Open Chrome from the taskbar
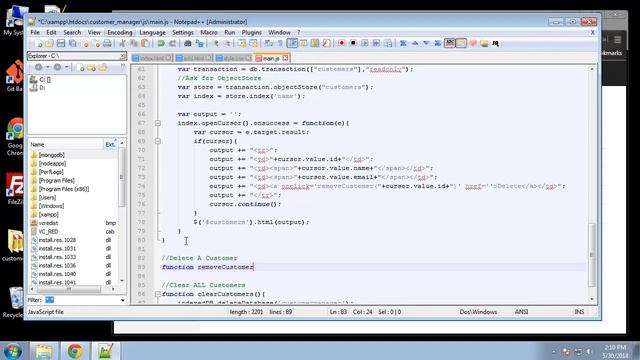Viewport: 640px width, 360px height. click(x=75, y=351)
